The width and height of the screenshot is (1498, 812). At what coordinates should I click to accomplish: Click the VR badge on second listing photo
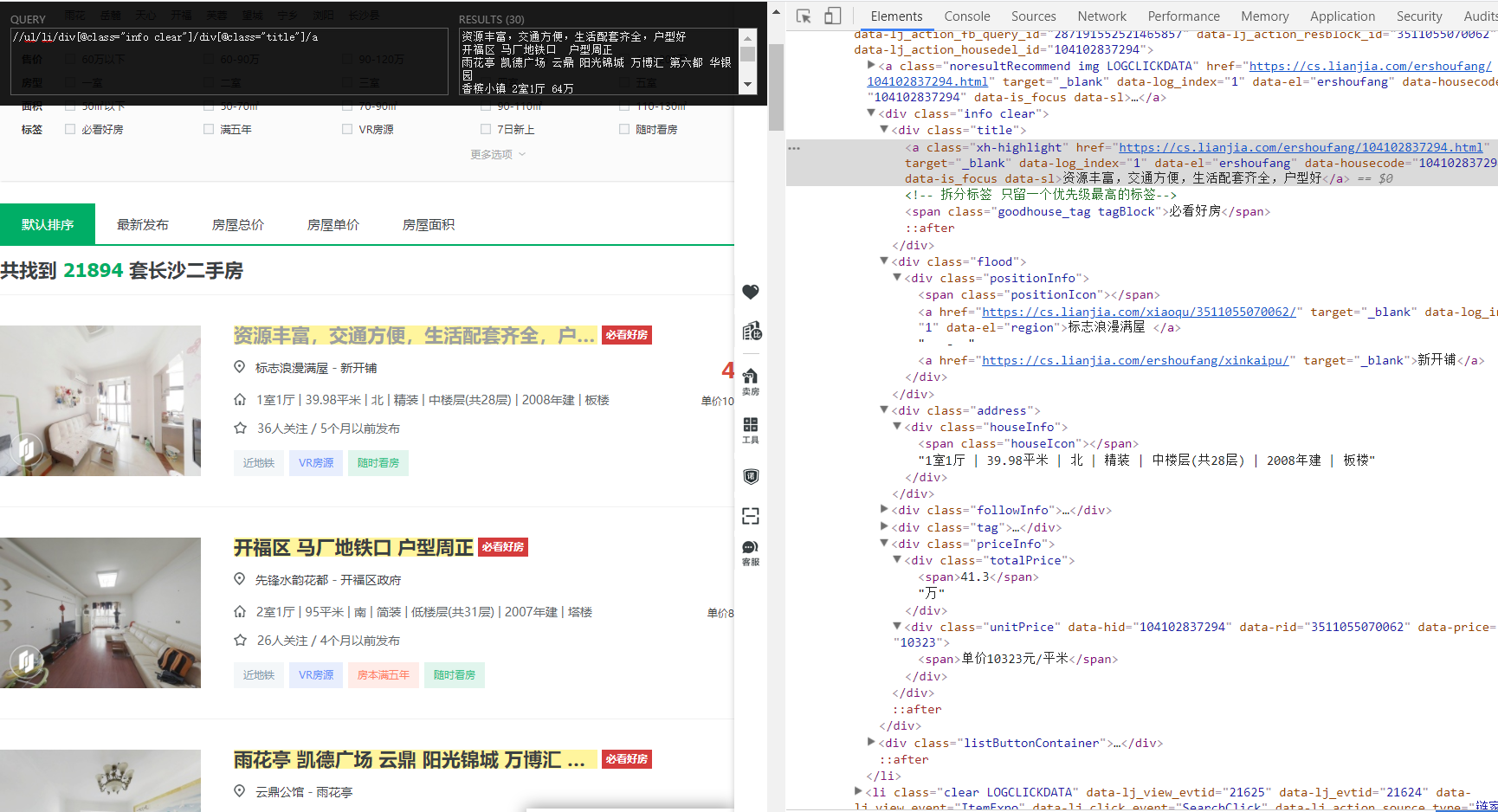27,661
